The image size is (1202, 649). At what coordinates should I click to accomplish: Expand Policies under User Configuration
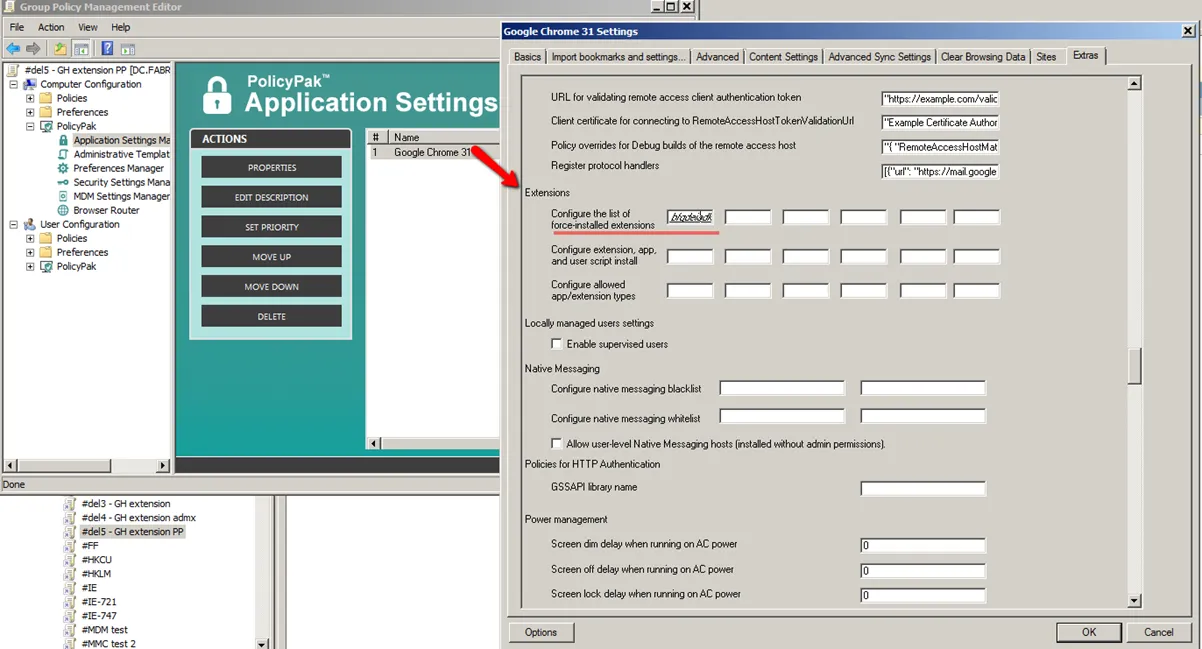click(30, 239)
